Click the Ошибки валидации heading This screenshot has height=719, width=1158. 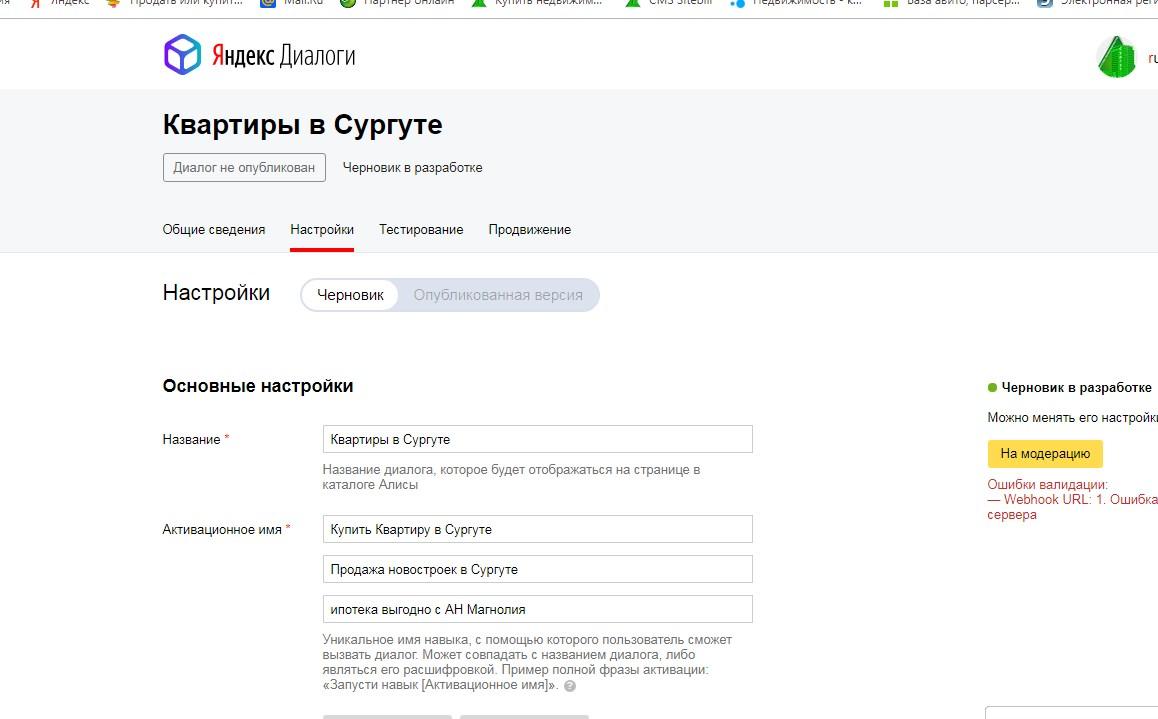[x=1047, y=485]
